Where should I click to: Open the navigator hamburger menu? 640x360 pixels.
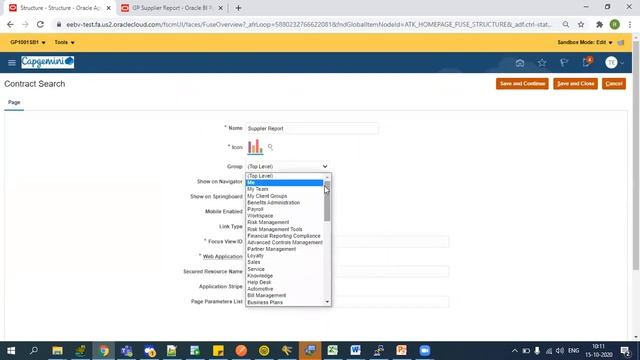pyautogui.click(x=11, y=62)
